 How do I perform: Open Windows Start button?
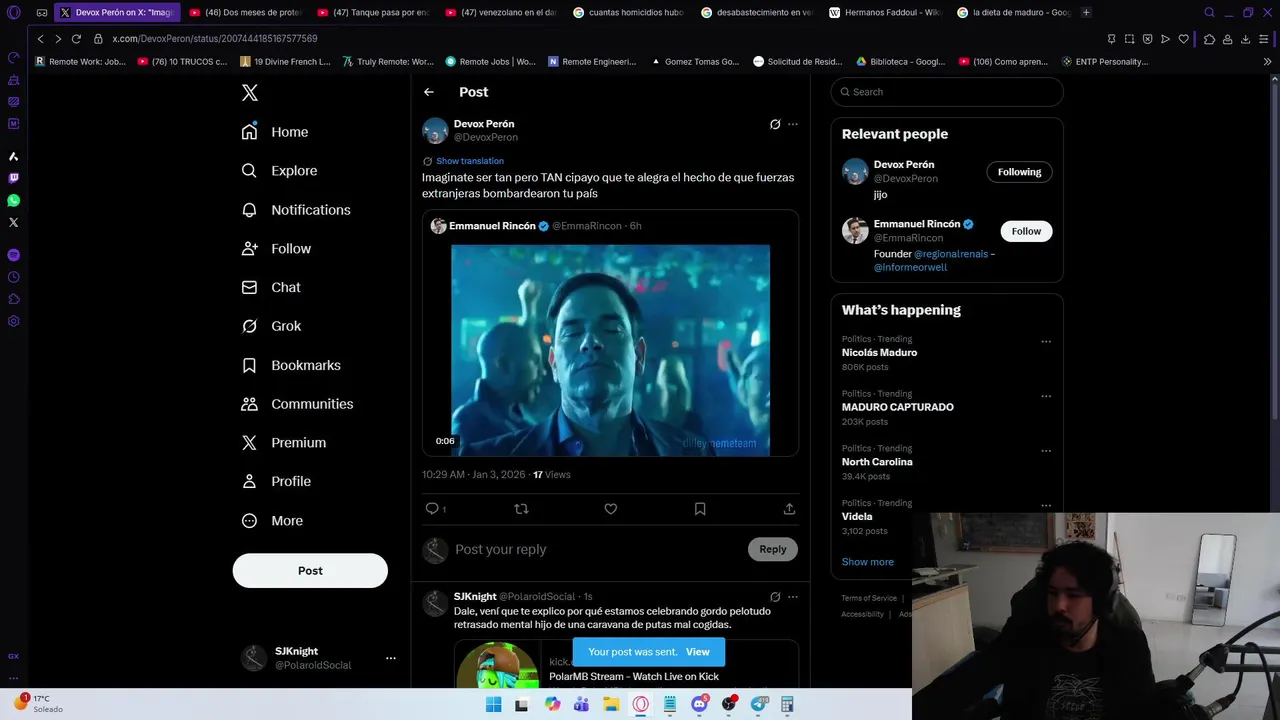493,705
